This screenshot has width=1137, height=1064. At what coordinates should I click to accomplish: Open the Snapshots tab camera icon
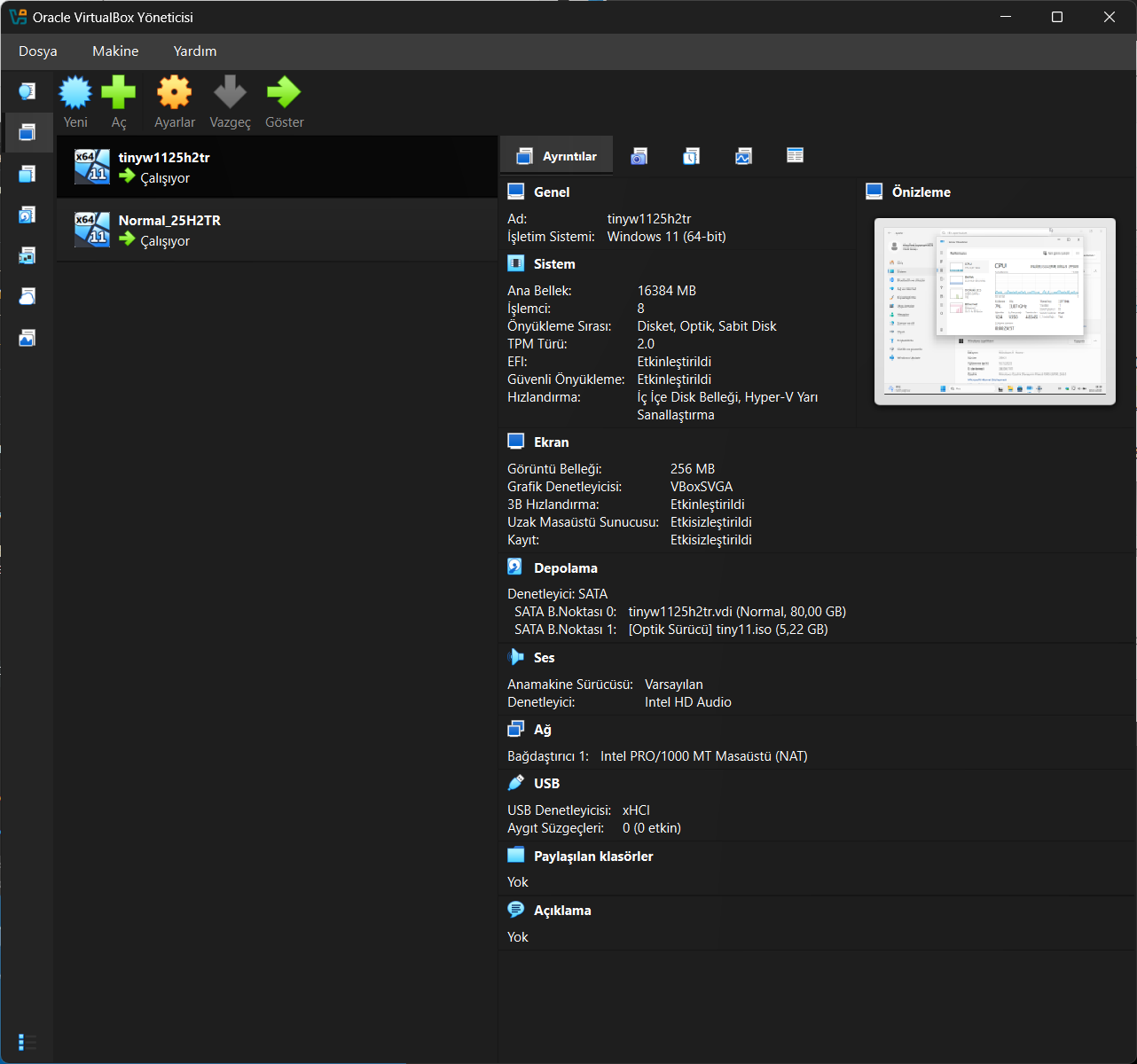(x=639, y=156)
